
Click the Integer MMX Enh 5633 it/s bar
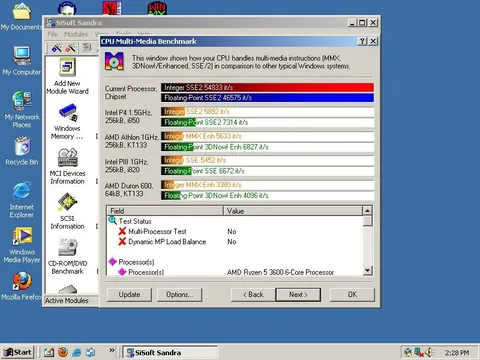[x=267, y=136]
